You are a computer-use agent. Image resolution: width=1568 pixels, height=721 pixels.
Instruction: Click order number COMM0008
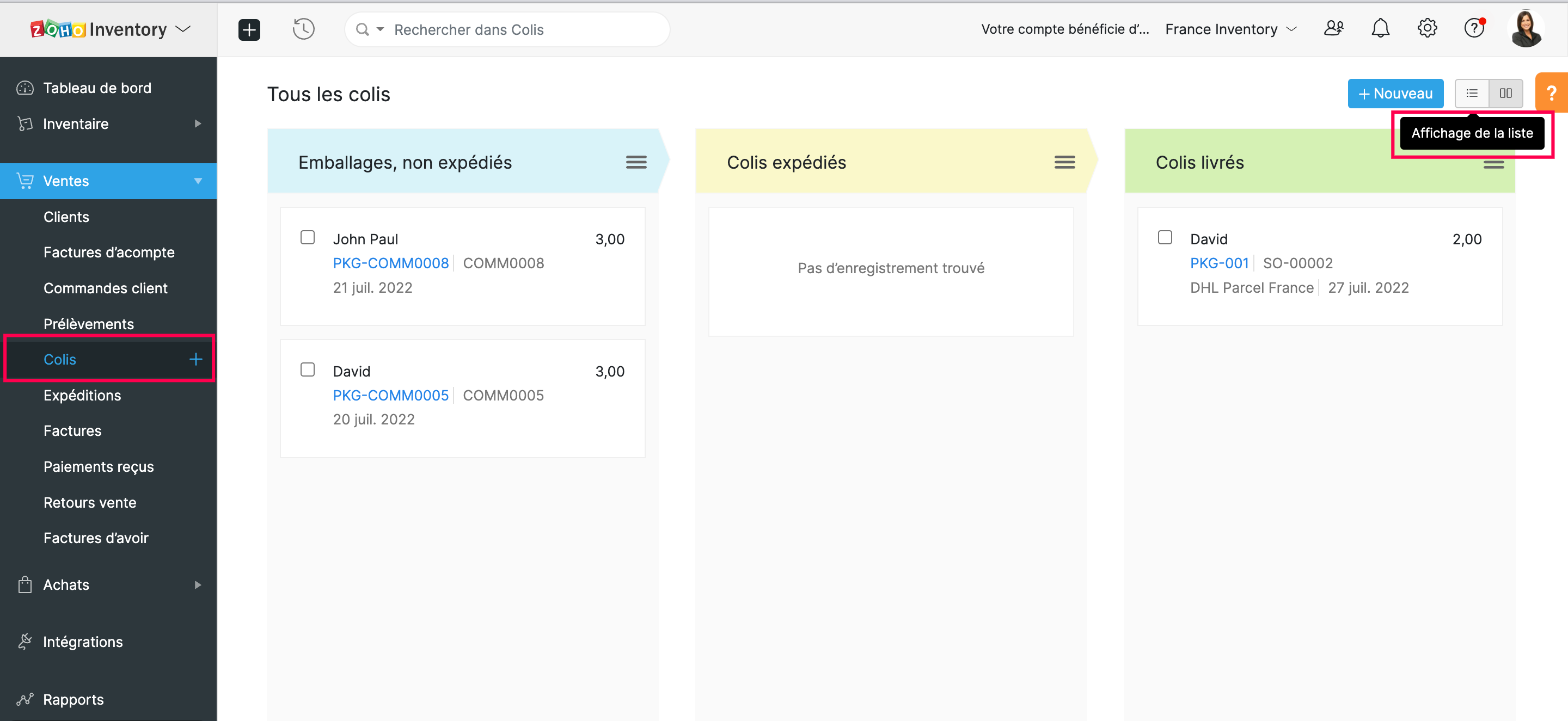coord(504,263)
